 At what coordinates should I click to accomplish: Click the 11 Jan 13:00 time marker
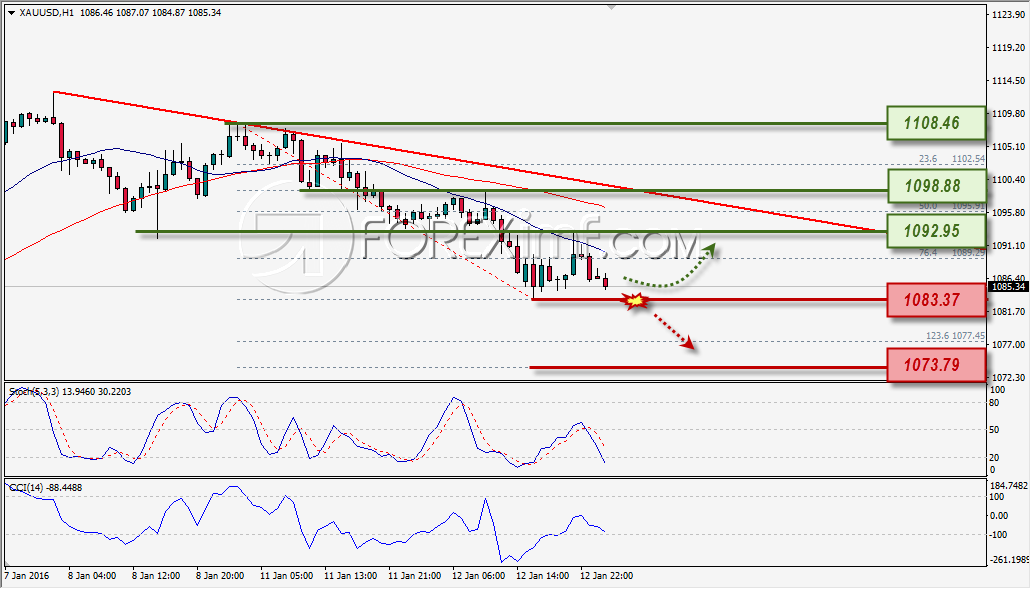(x=350, y=576)
